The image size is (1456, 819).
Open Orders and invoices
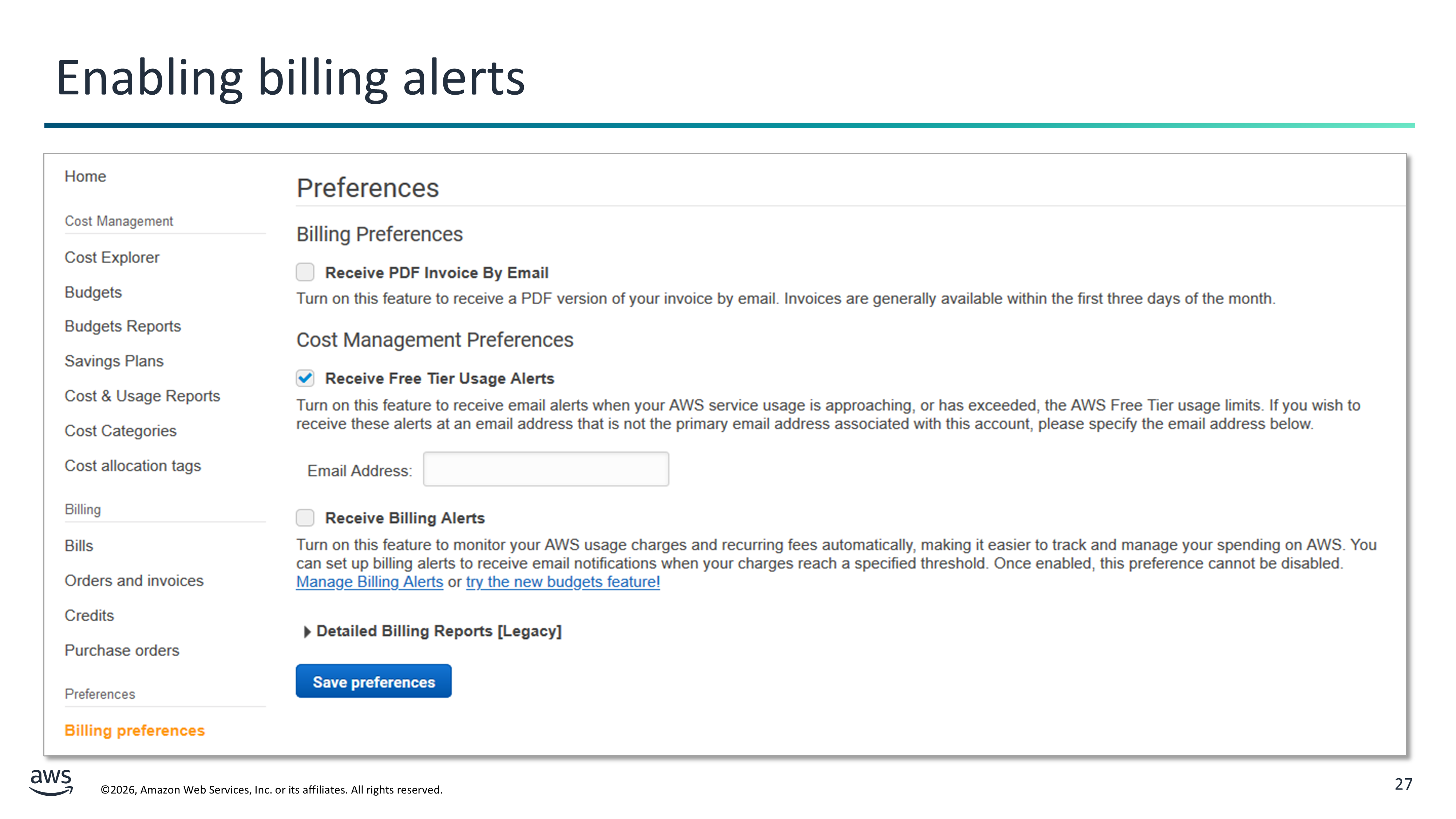pos(134,581)
